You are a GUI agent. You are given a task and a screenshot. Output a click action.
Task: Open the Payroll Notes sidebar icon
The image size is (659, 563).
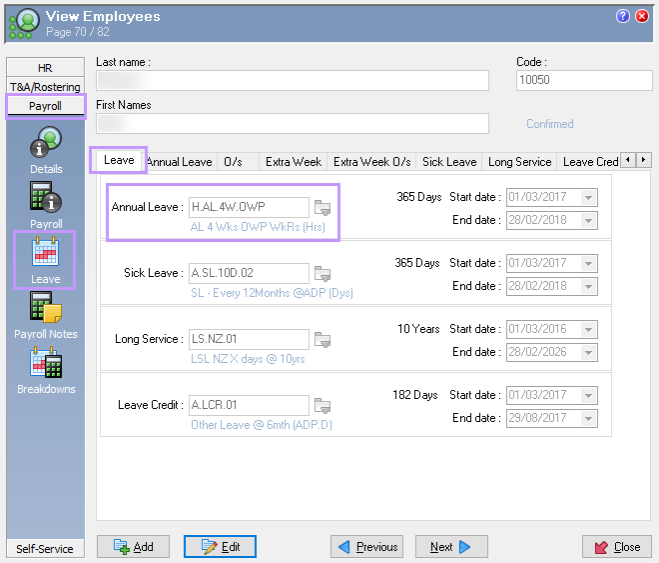(46, 307)
